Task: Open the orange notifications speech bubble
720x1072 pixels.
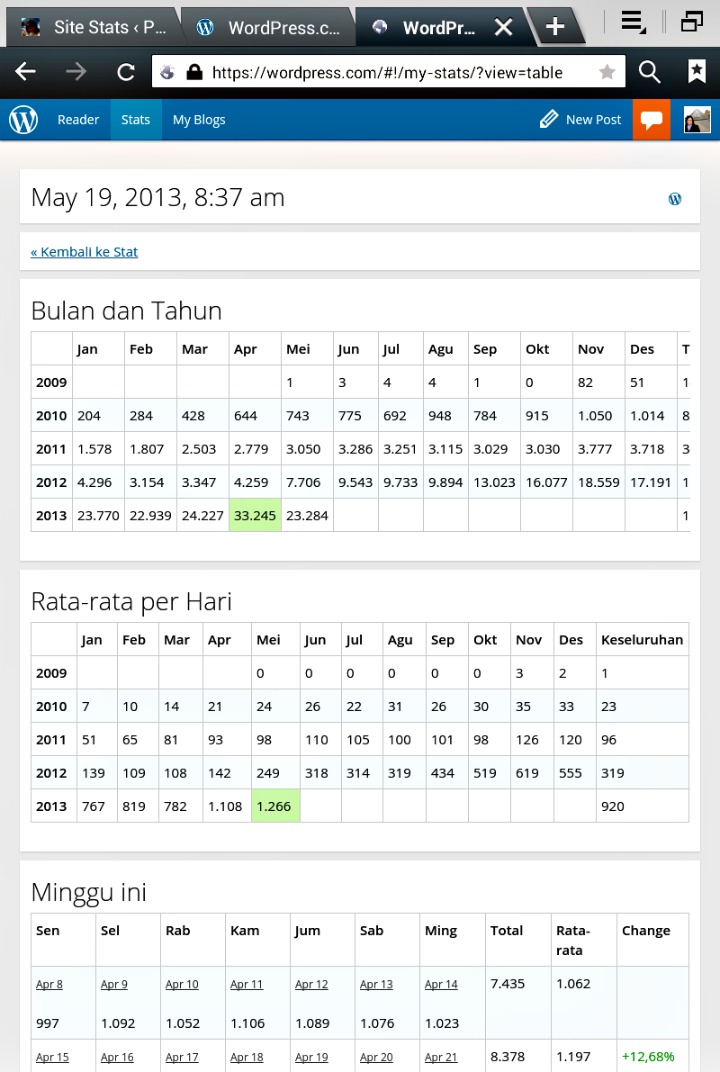Action: click(x=651, y=120)
